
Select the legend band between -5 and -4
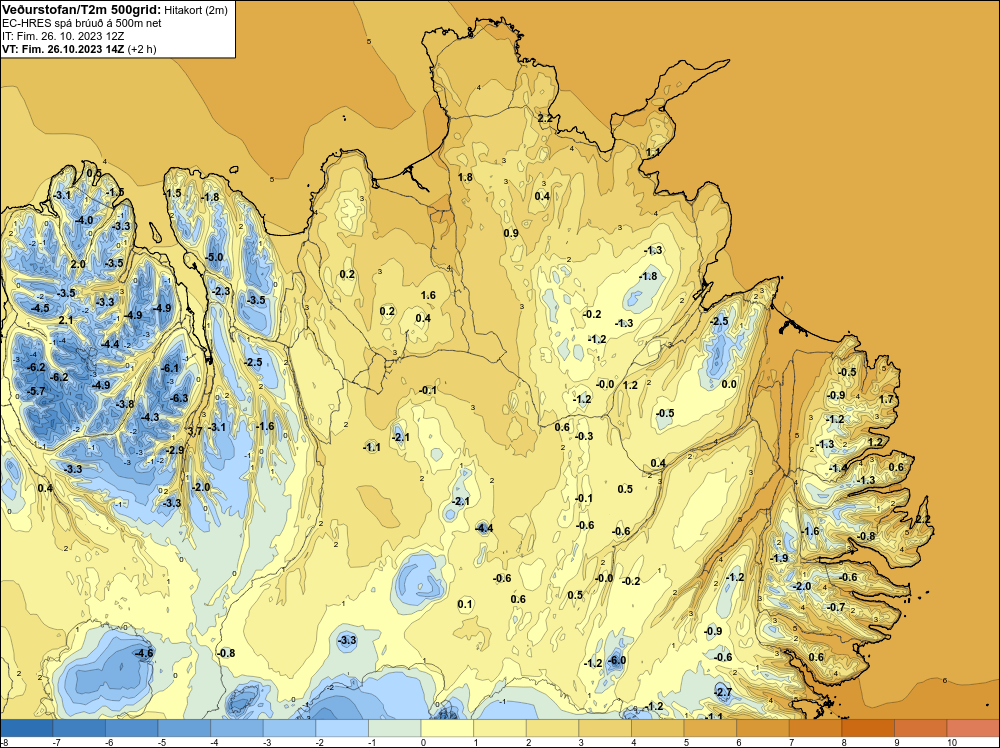click(184, 728)
